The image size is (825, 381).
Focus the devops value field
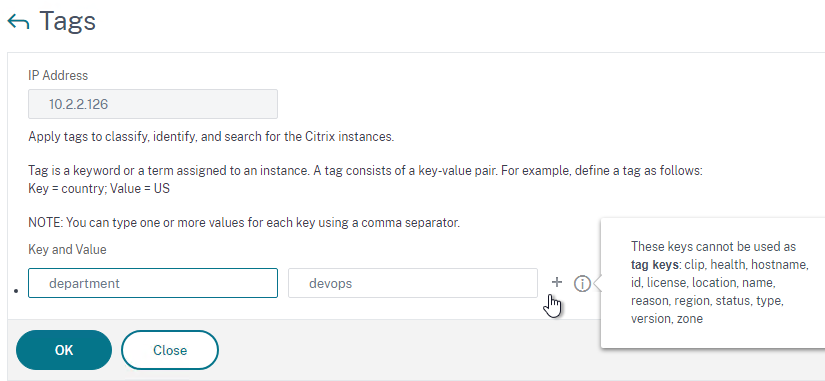tap(413, 283)
